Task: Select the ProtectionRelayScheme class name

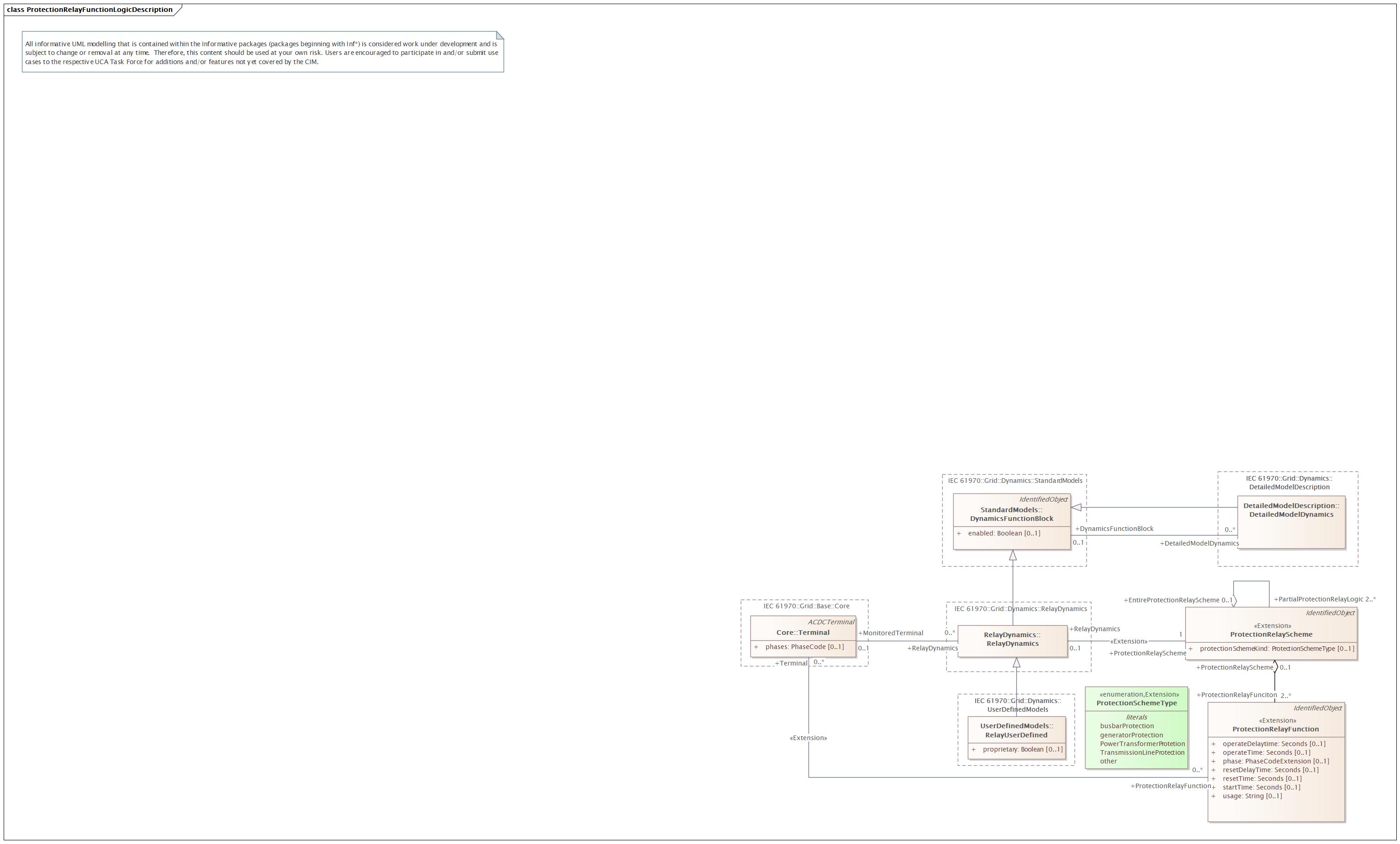Action: tap(1271, 634)
